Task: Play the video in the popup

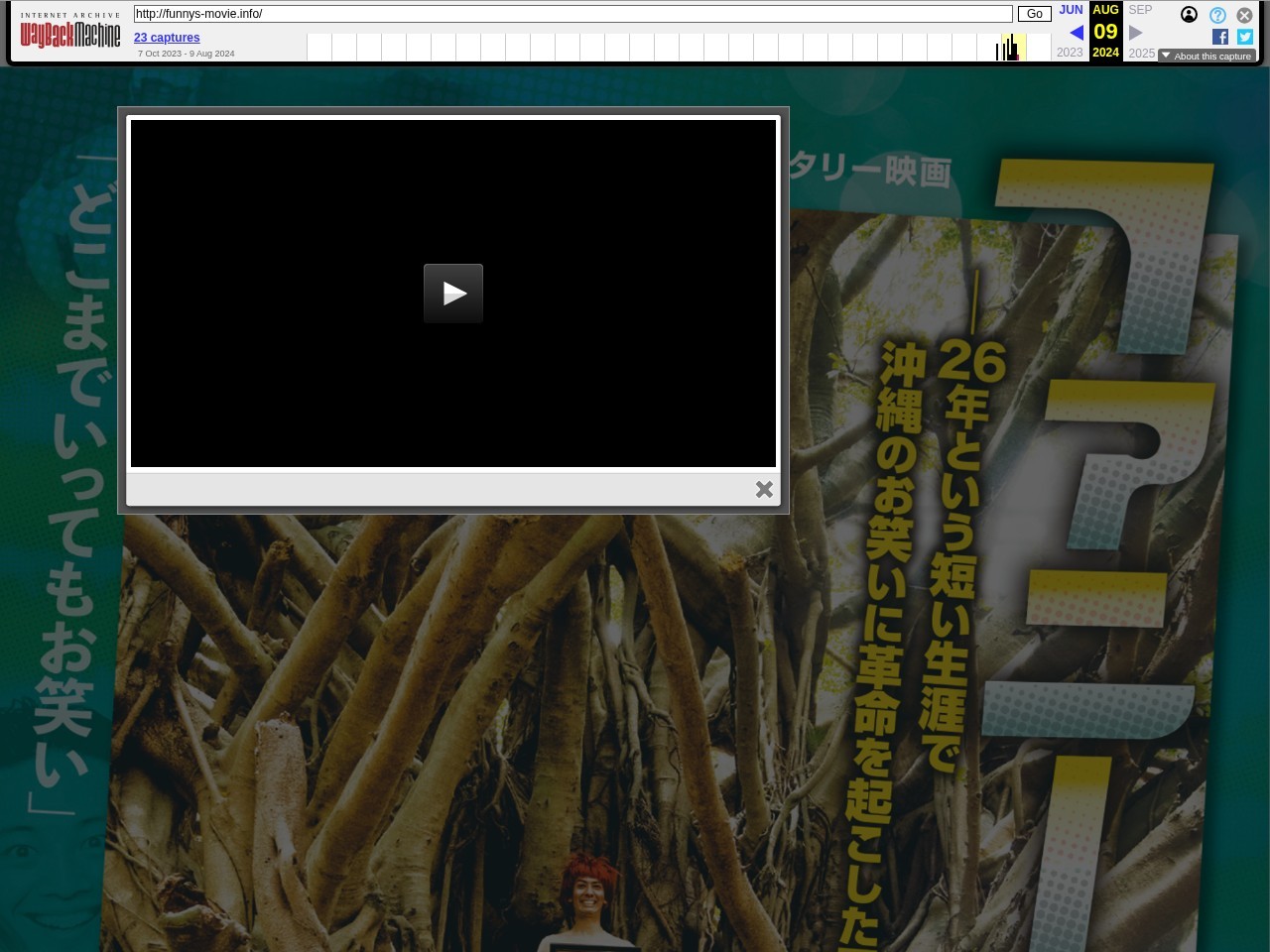Action: pos(453,294)
